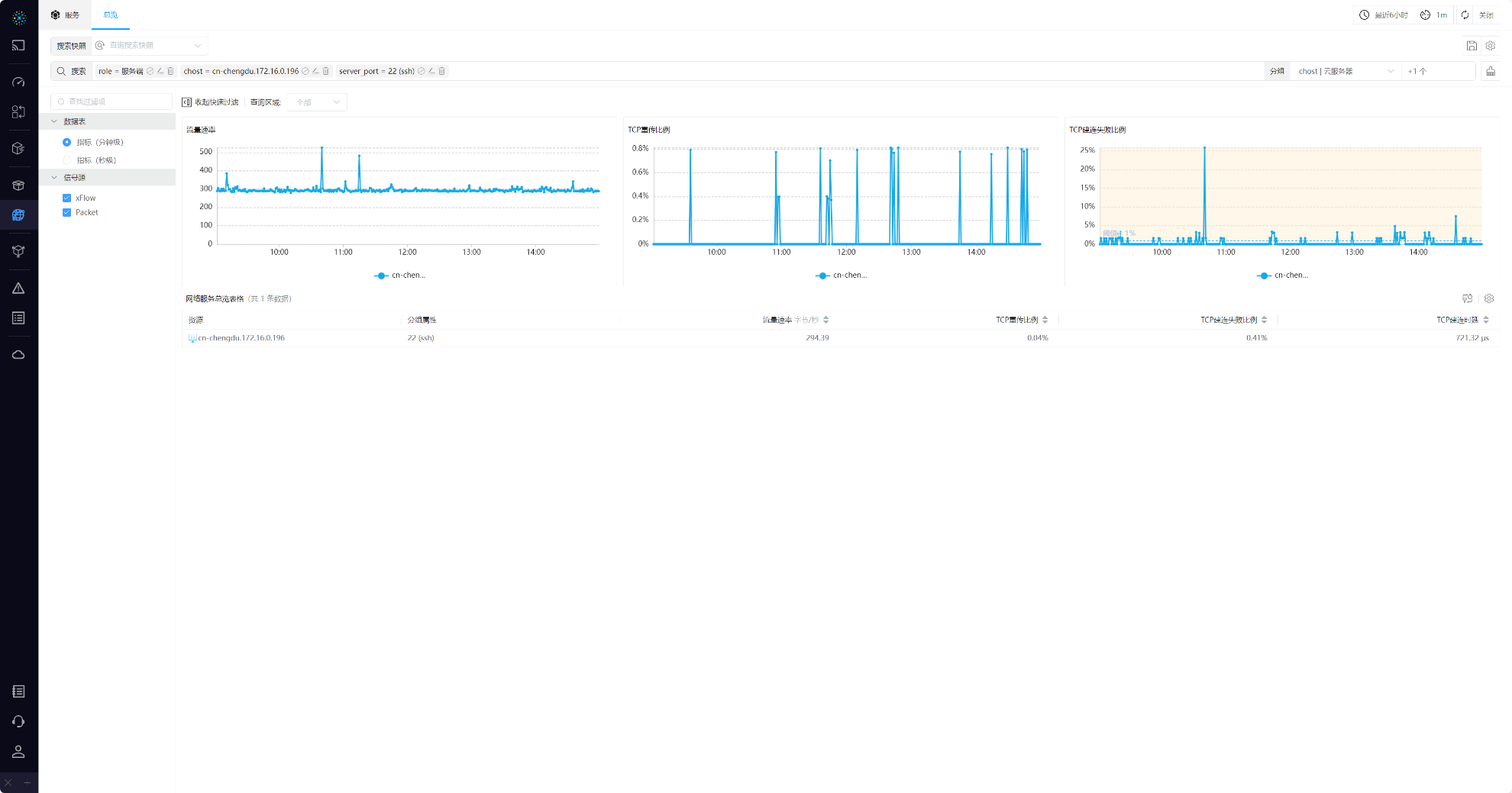Viewport: 1512px width, 793px height.
Task: Click the clear filters broom icon
Action: pyautogui.click(x=1490, y=71)
